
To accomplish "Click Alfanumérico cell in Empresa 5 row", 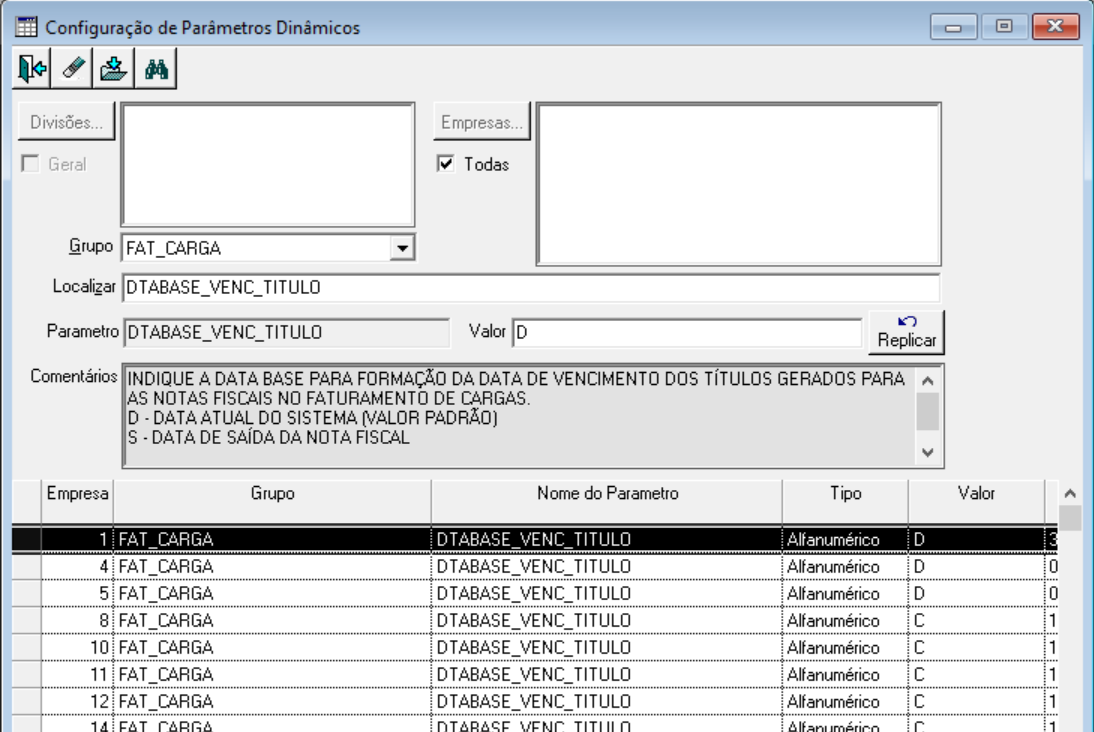I will (845, 594).
